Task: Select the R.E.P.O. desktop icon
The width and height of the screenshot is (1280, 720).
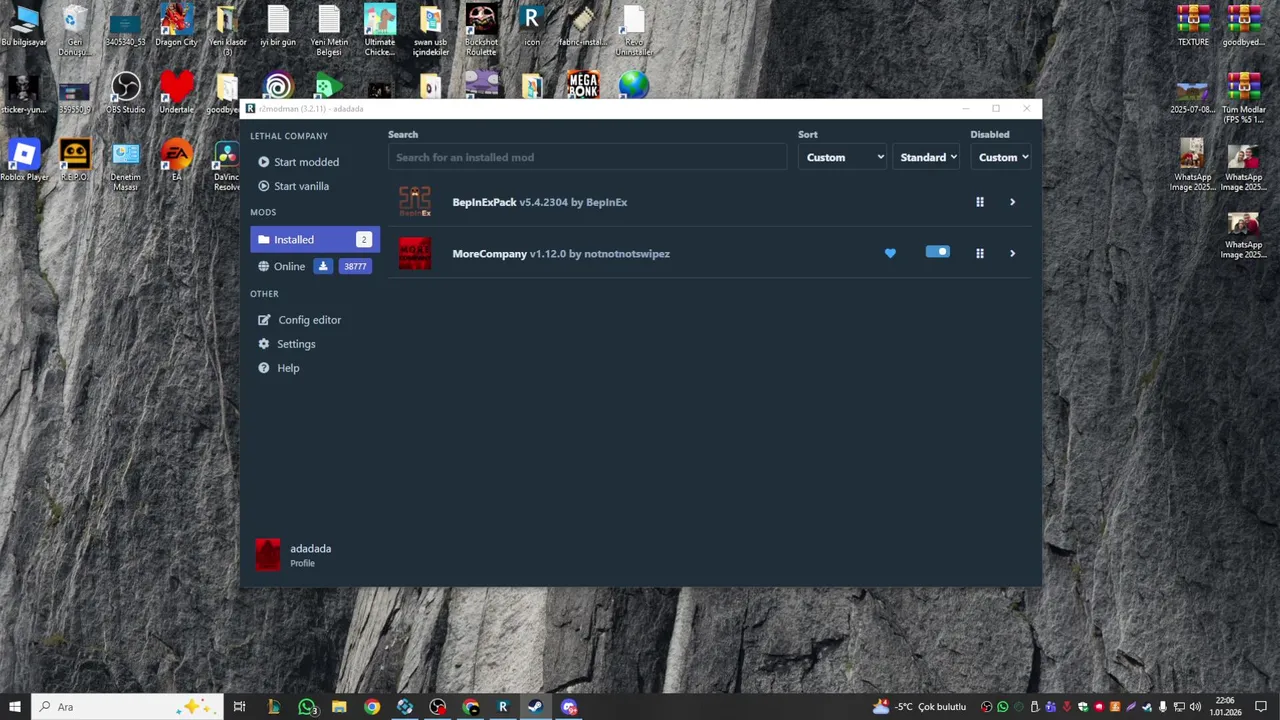Action: click(x=74, y=161)
